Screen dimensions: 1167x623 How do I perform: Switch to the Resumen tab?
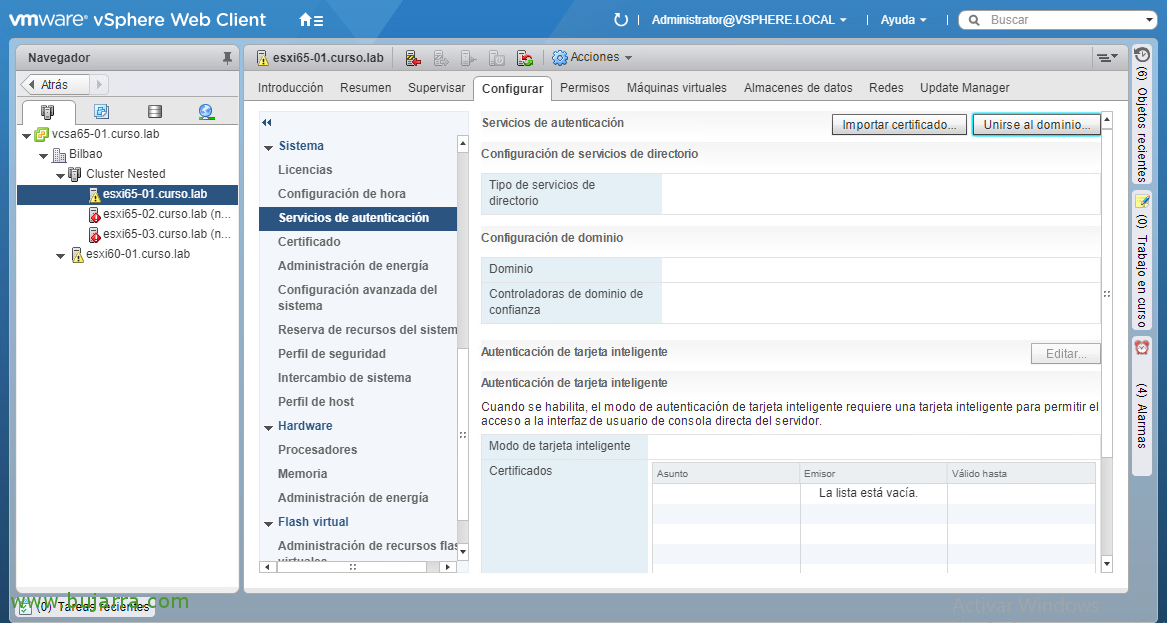pos(365,88)
